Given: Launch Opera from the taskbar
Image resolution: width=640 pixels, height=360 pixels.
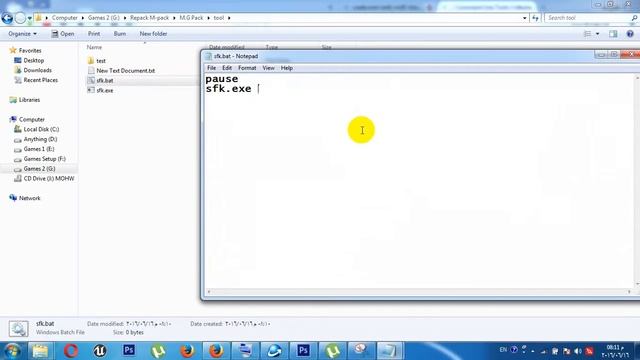Looking at the screenshot, I should [x=70, y=351].
